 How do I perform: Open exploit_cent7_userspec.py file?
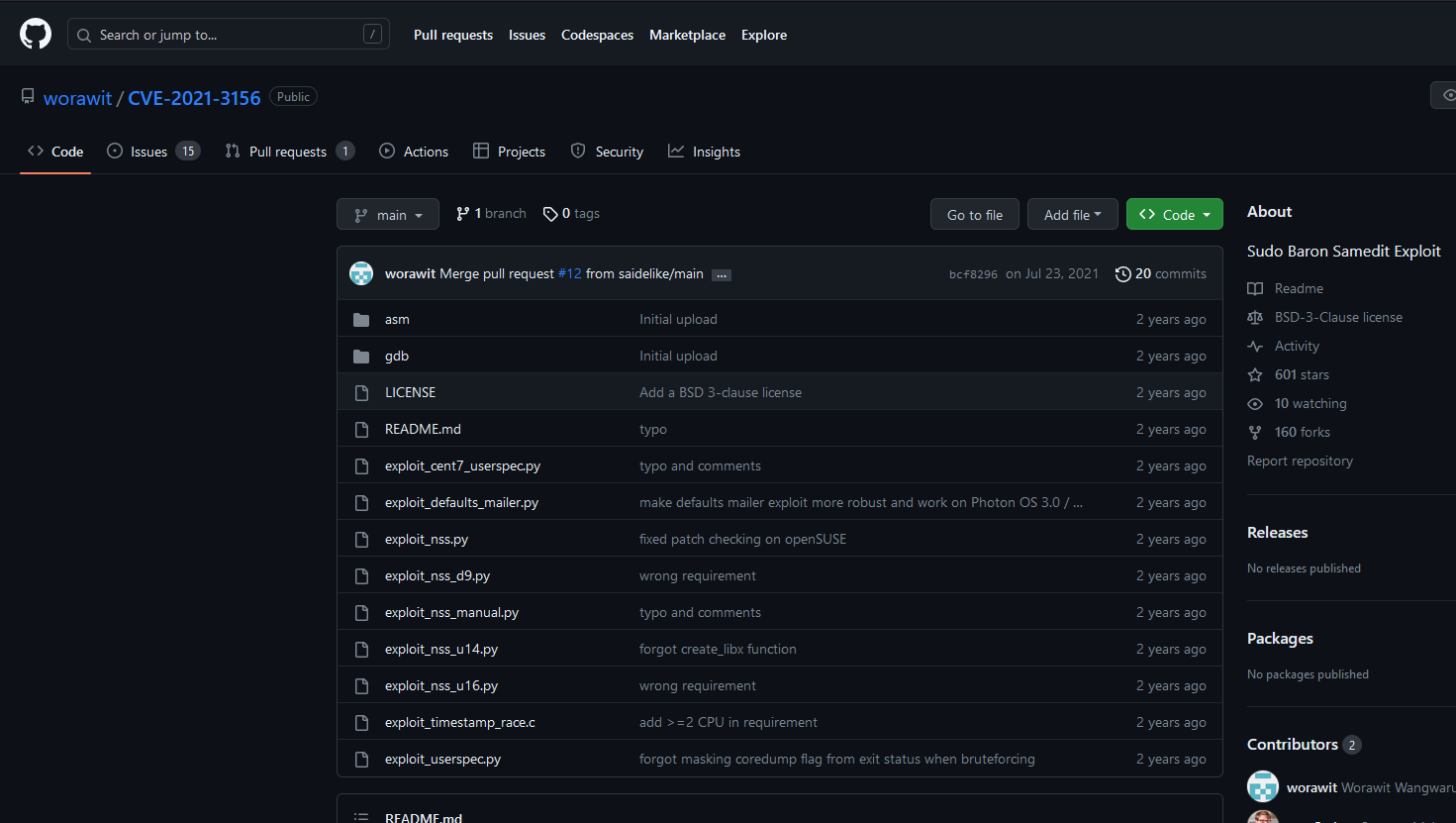tap(462, 466)
